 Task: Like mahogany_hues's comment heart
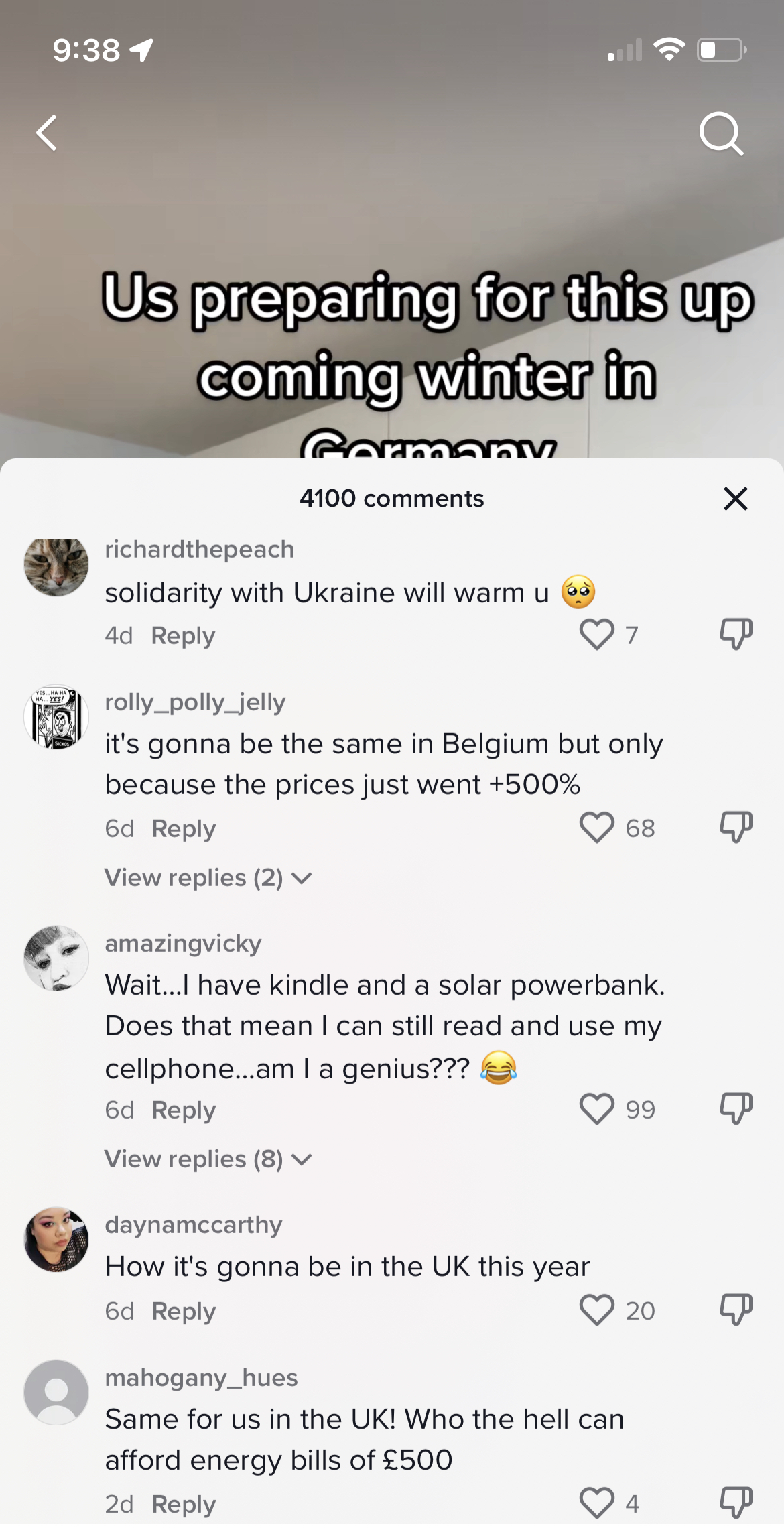(596, 1503)
